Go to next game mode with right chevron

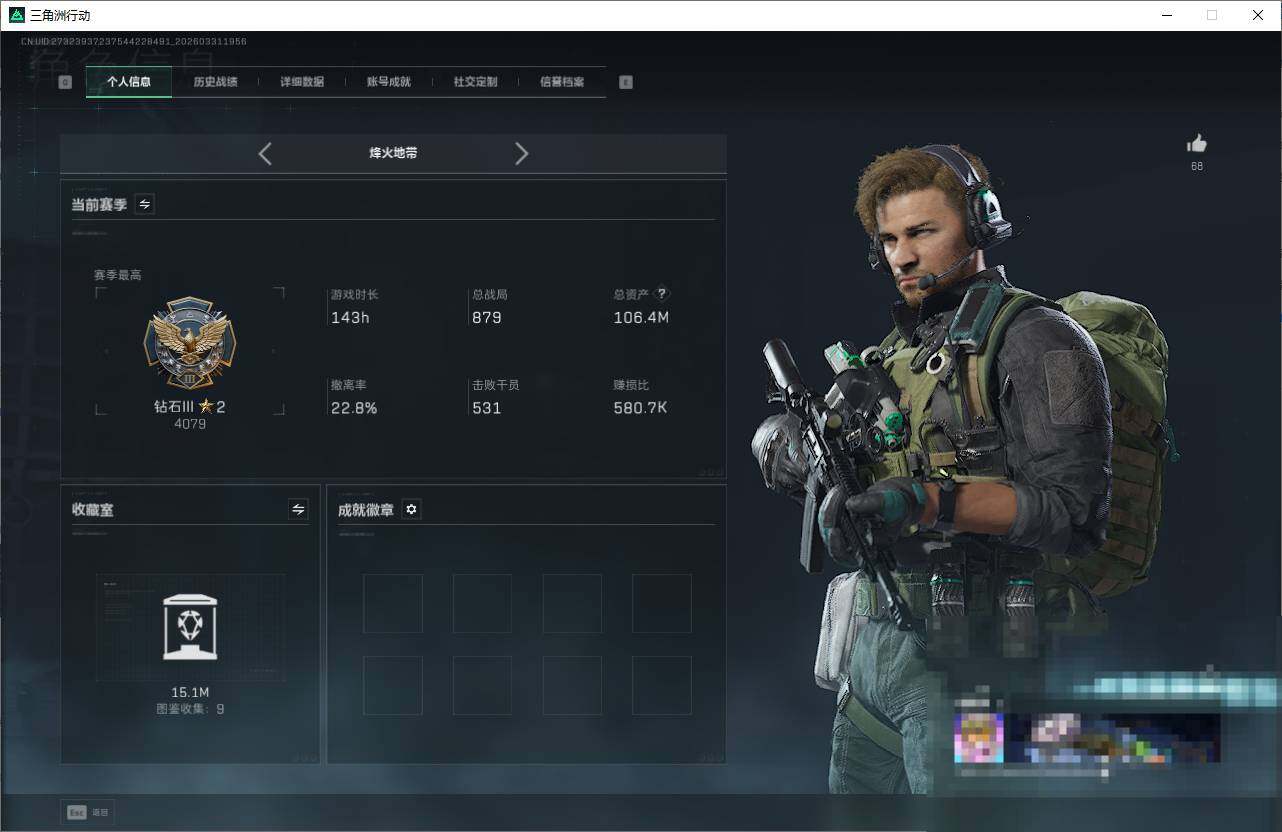click(521, 153)
